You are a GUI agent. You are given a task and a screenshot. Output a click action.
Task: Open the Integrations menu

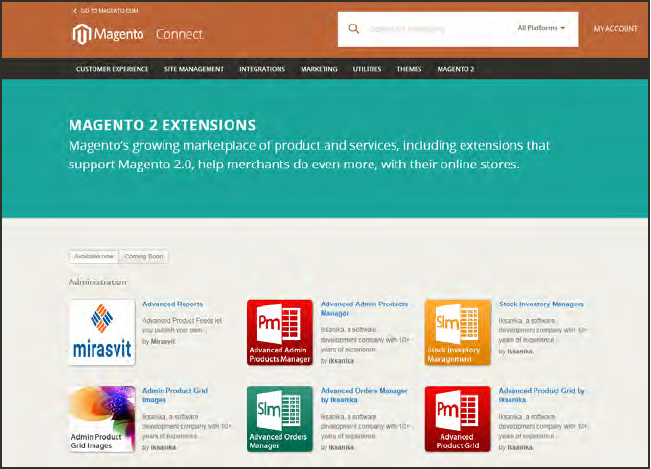pos(262,69)
